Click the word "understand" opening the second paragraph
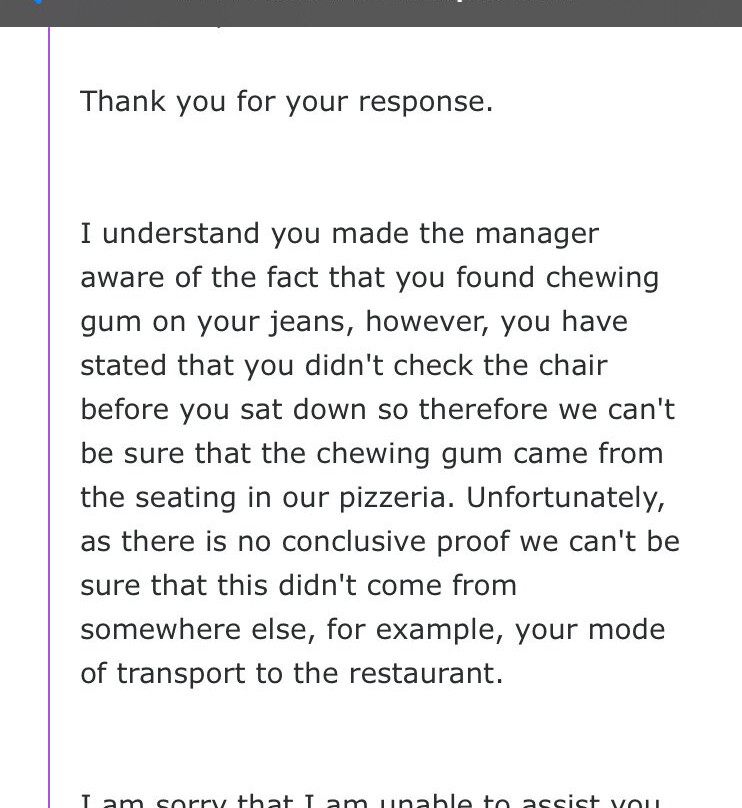Screen dimensions: 742x808 (x=181, y=234)
